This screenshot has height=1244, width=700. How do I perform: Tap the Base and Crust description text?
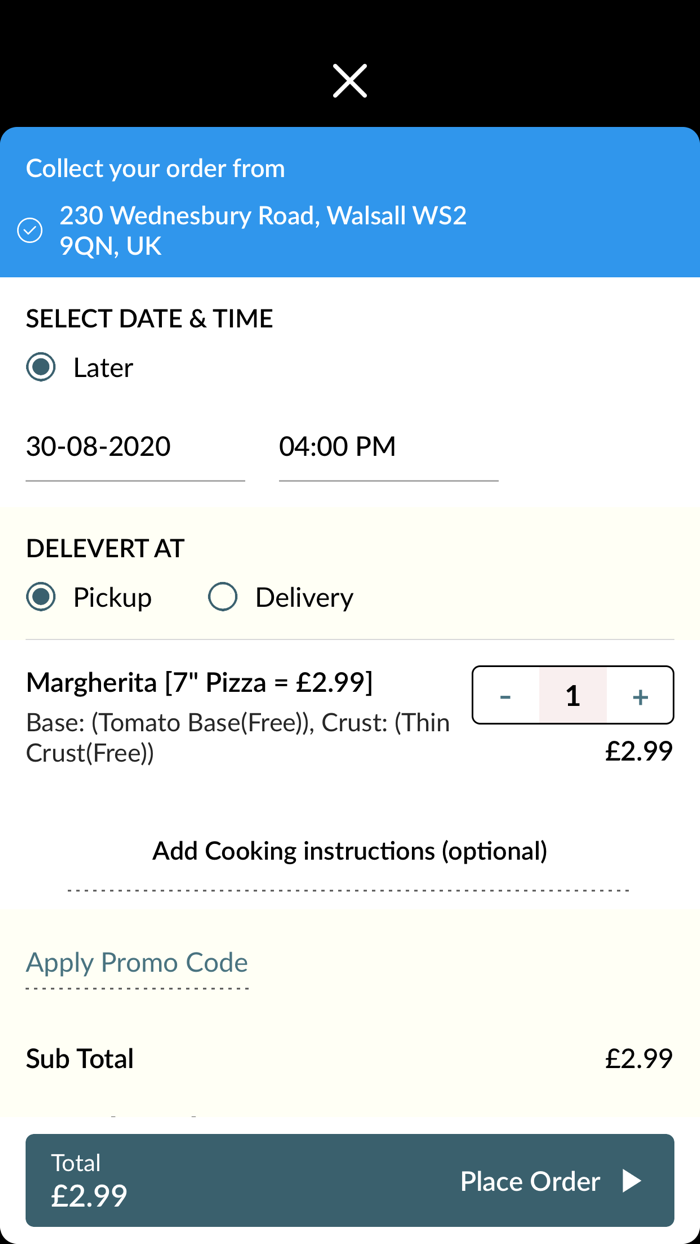tap(238, 737)
